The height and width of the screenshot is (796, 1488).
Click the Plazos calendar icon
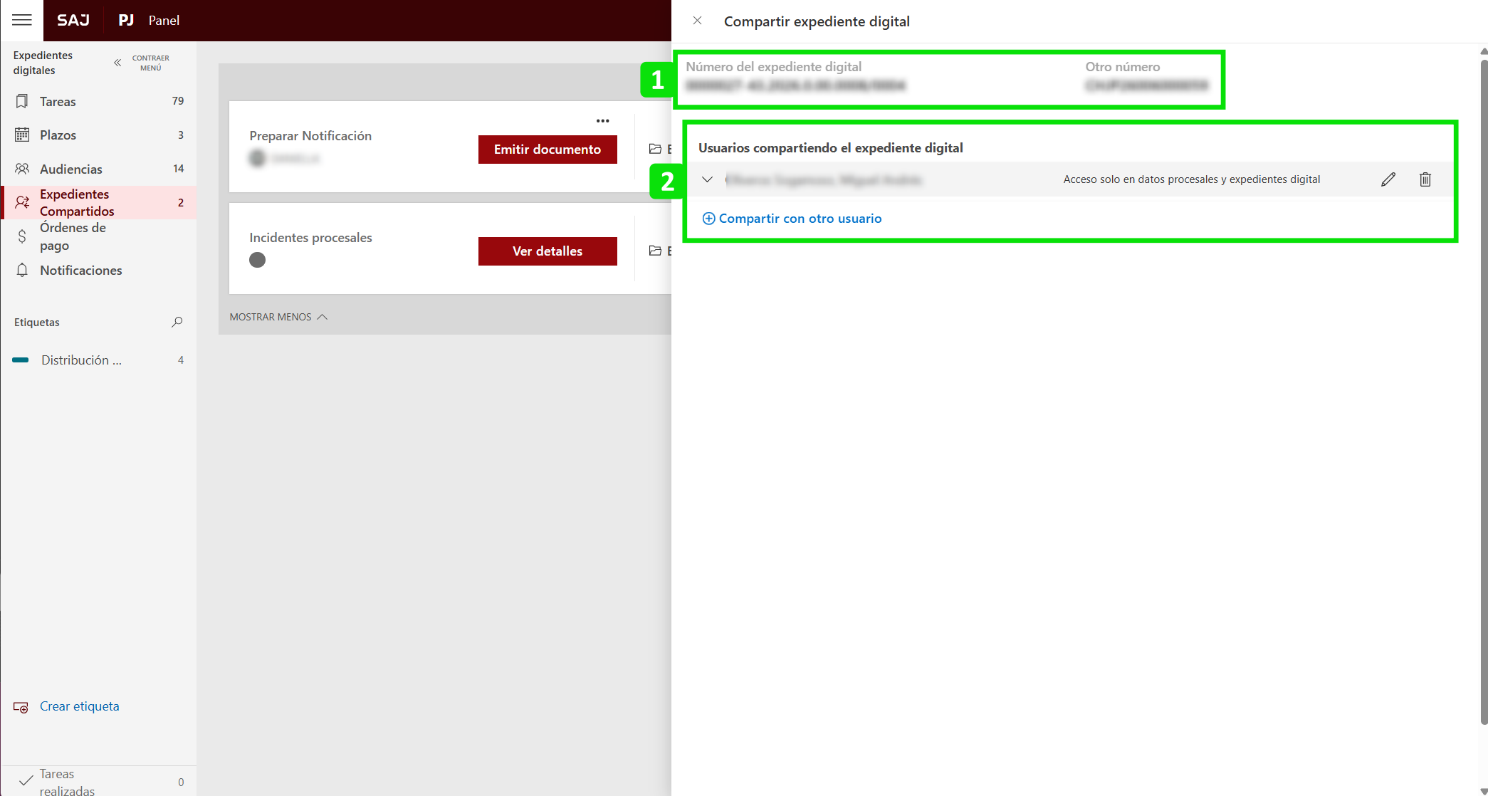[22, 135]
